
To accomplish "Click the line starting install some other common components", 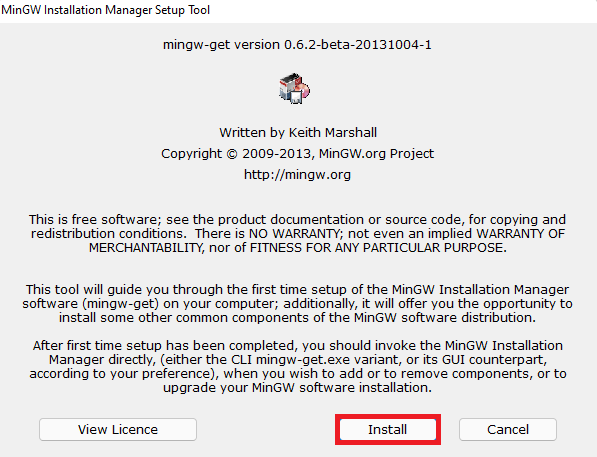I will tap(297, 318).
